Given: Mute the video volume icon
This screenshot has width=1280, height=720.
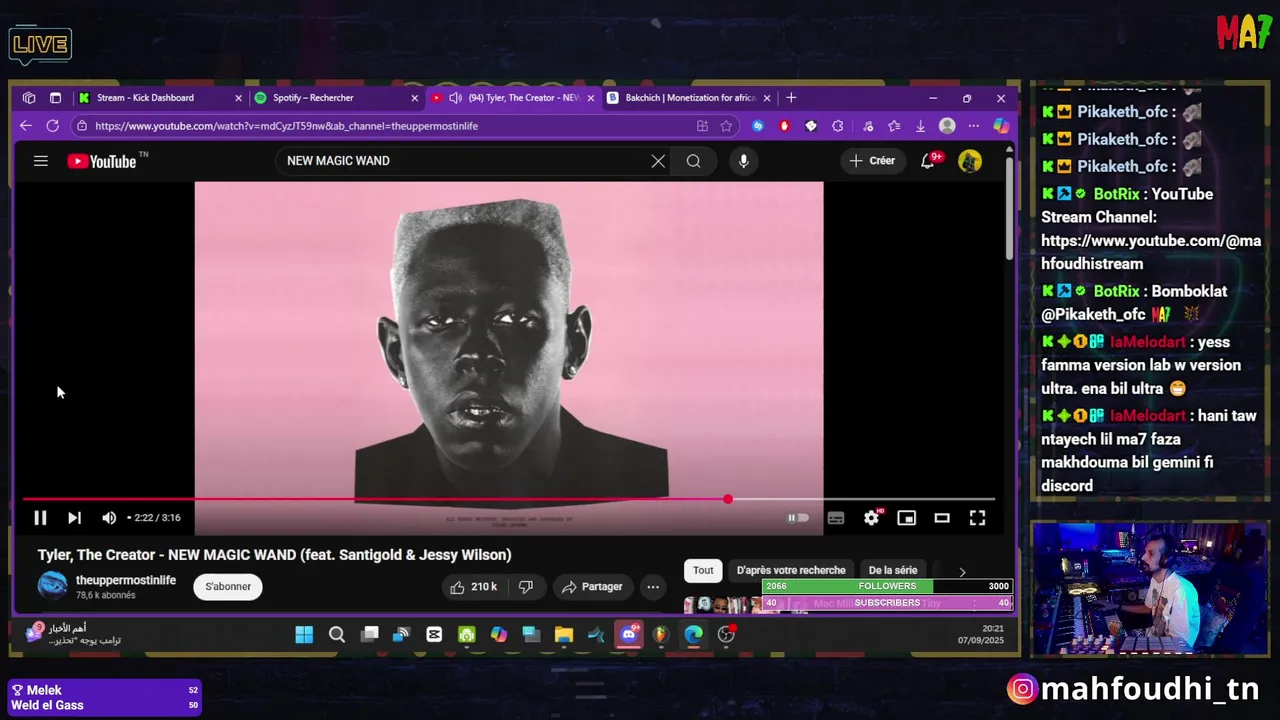Looking at the screenshot, I should [x=109, y=518].
